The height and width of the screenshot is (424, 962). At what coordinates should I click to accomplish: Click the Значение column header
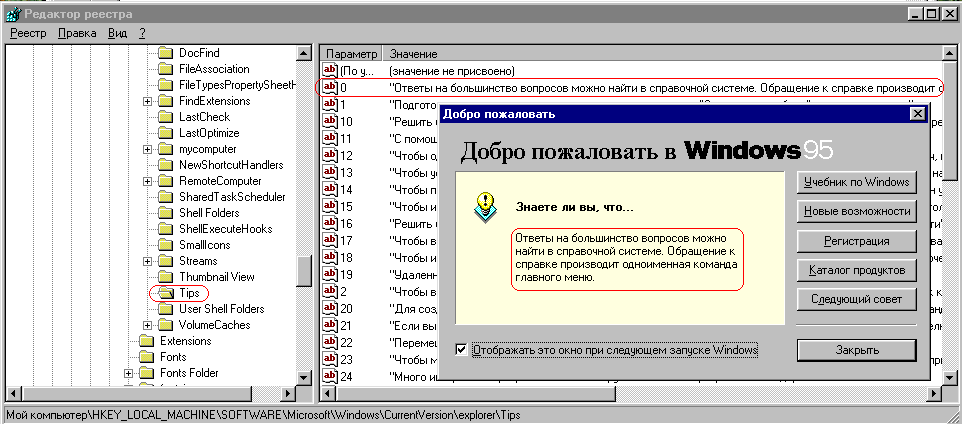(x=663, y=53)
